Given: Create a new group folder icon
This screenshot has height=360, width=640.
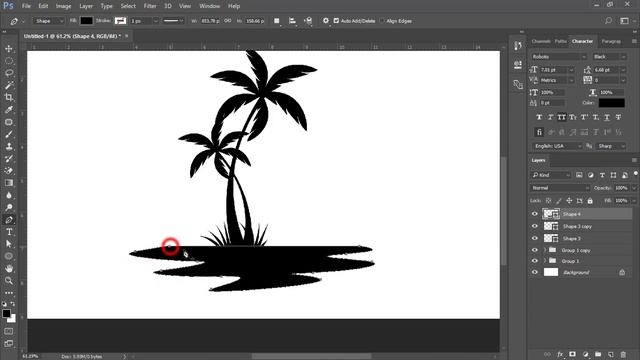Looking at the screenshot, I should click(598, 354).
